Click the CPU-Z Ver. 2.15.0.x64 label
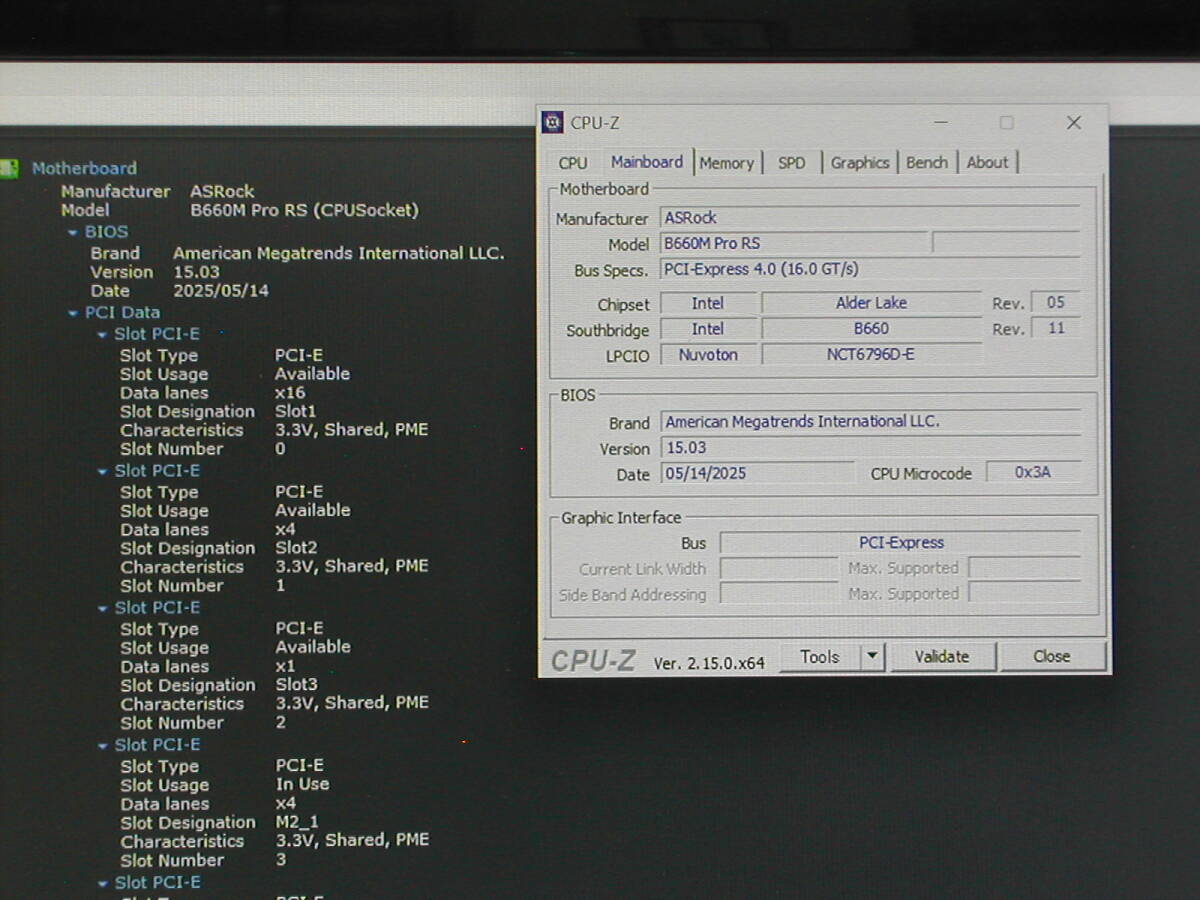 pos(709,663)
